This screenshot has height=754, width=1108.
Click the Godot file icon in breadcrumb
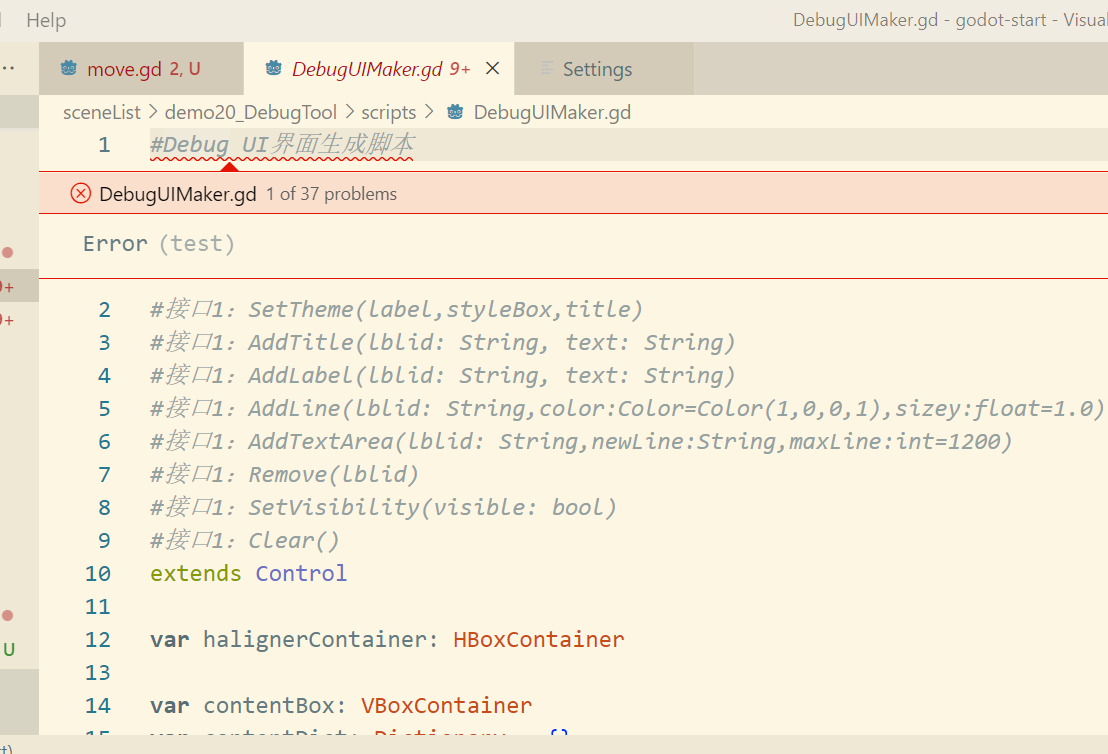[x=456, y=112]
